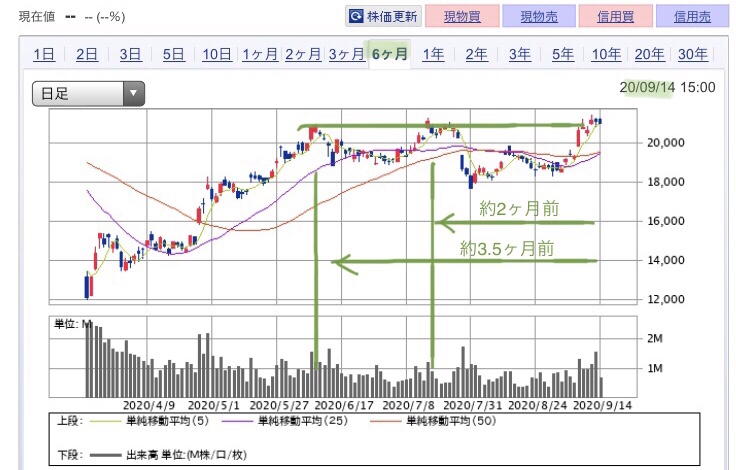This screenshot has width=736, height=470.
Task: Select the 6ヶ月 period tab
Action: (x=390, y=55)
